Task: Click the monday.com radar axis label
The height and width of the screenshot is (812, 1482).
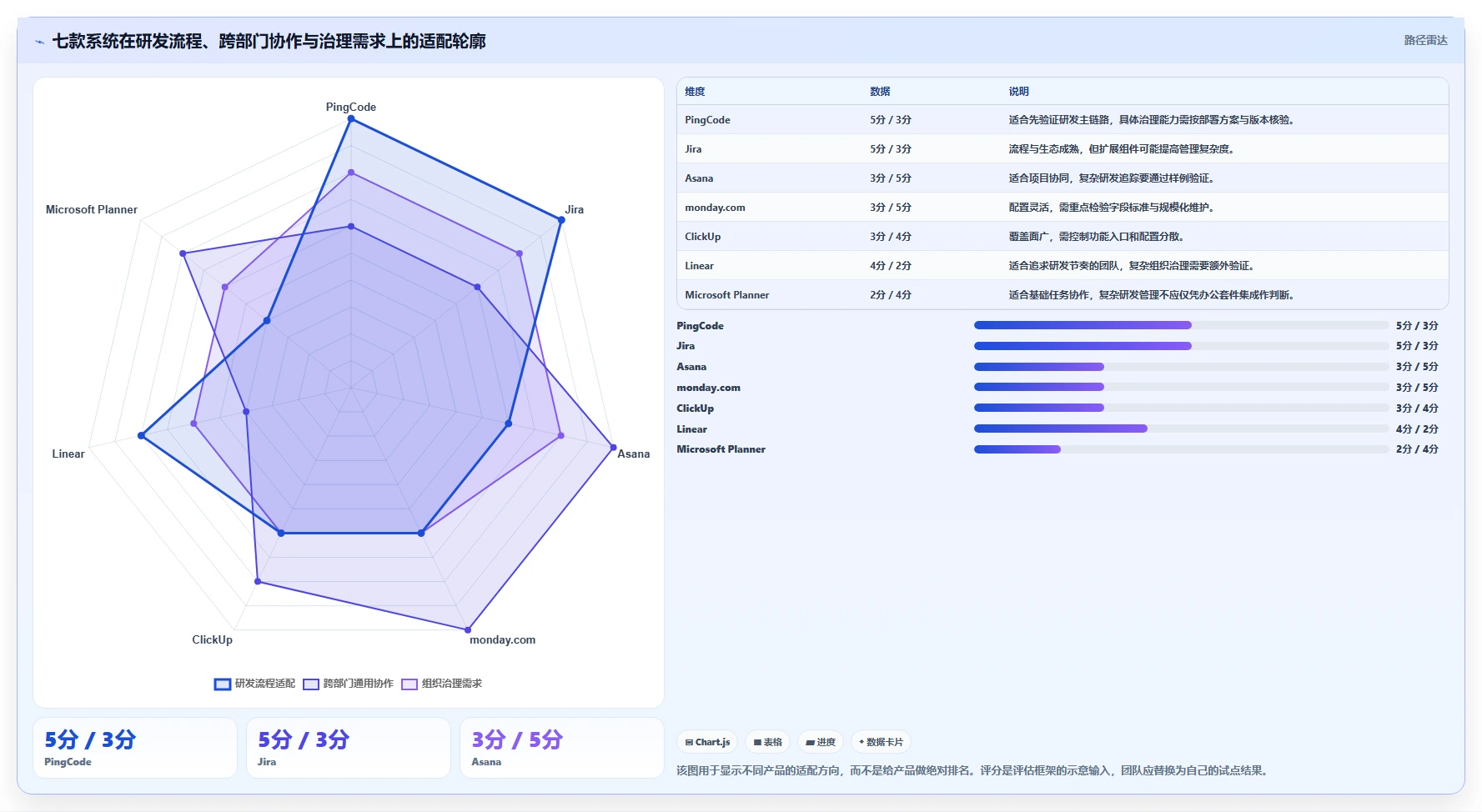Action: pyautogui.click(x=503, y=639)
